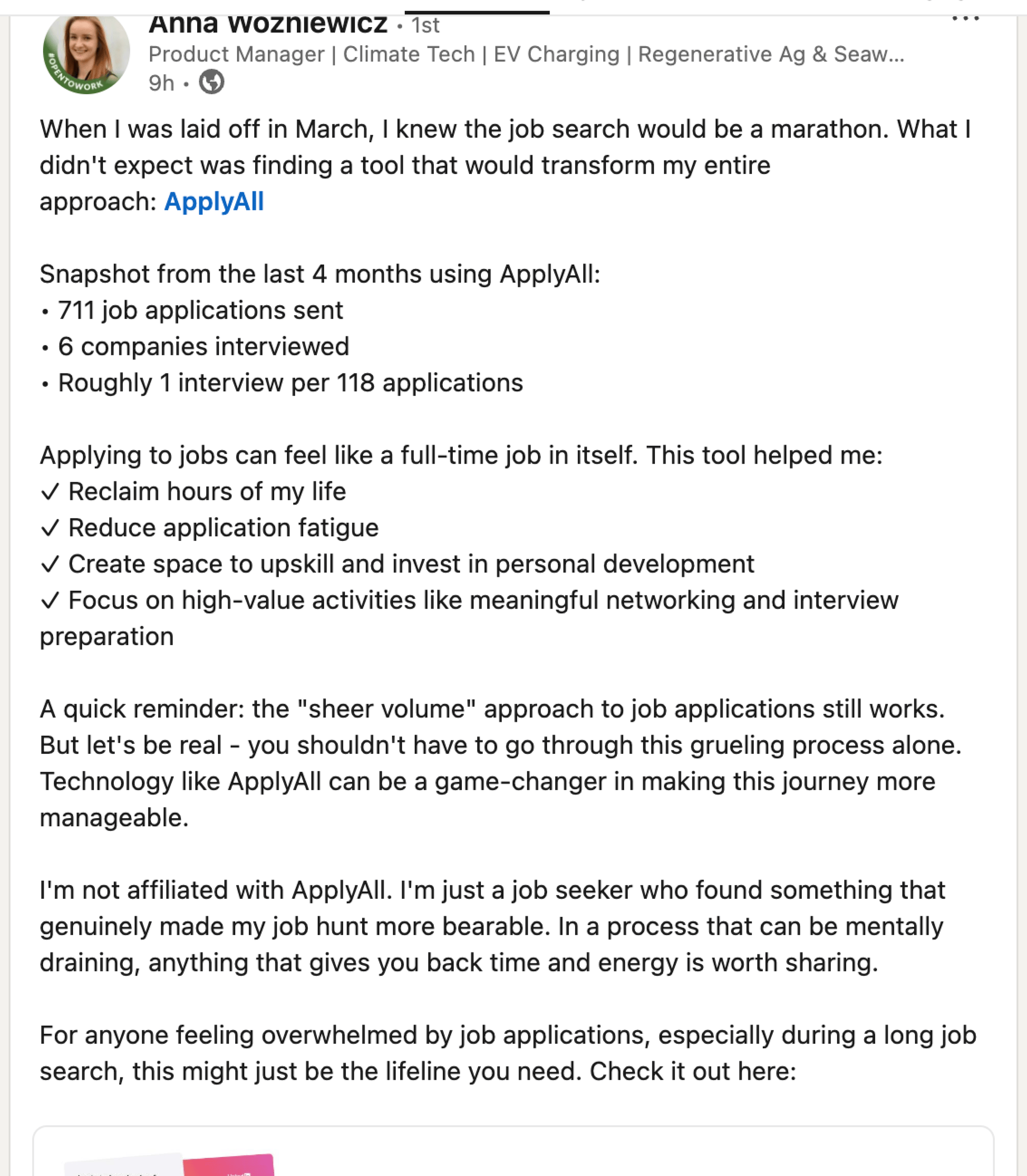Image resolution: width=1027 pixels, height=1176 pixels.
Task: Click the author name Anna Wozniewicz
Action: point(268,24)
